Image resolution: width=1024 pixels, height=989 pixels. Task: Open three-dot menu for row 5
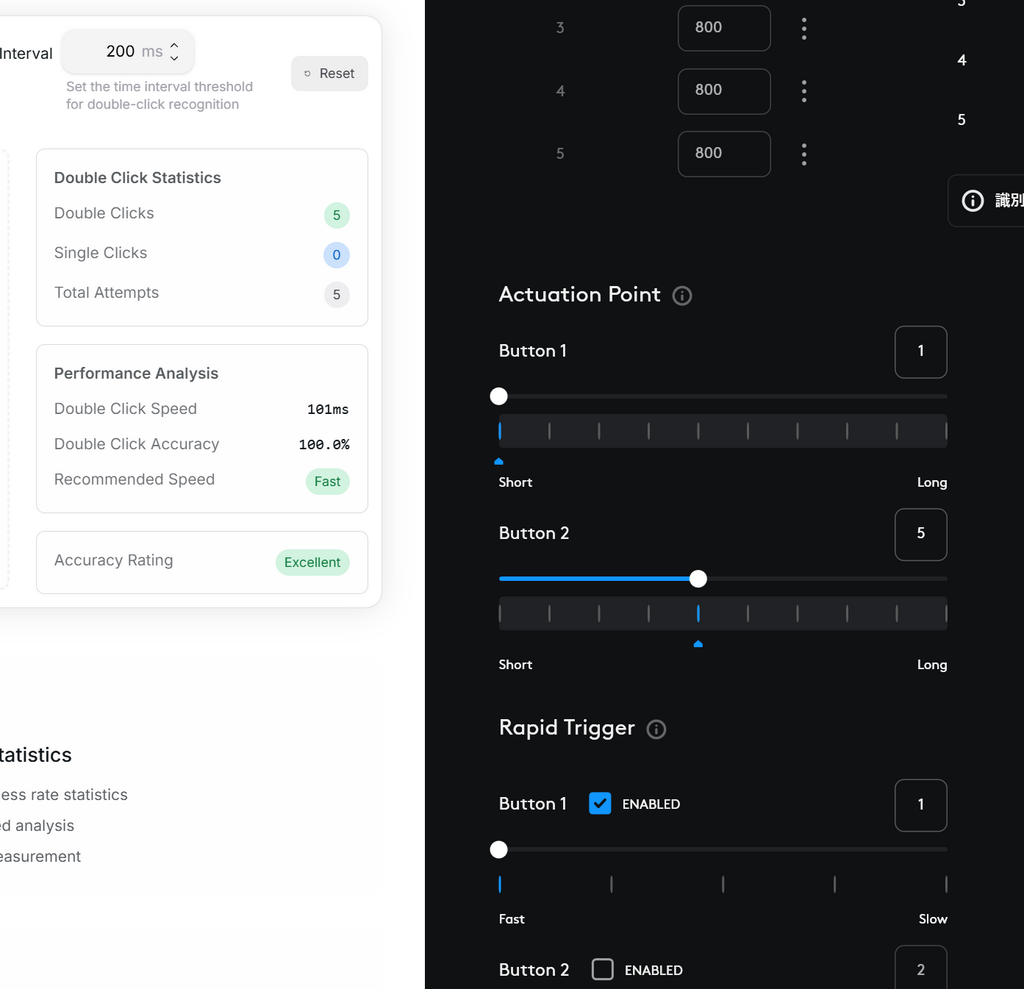click(x=804, y=154)
